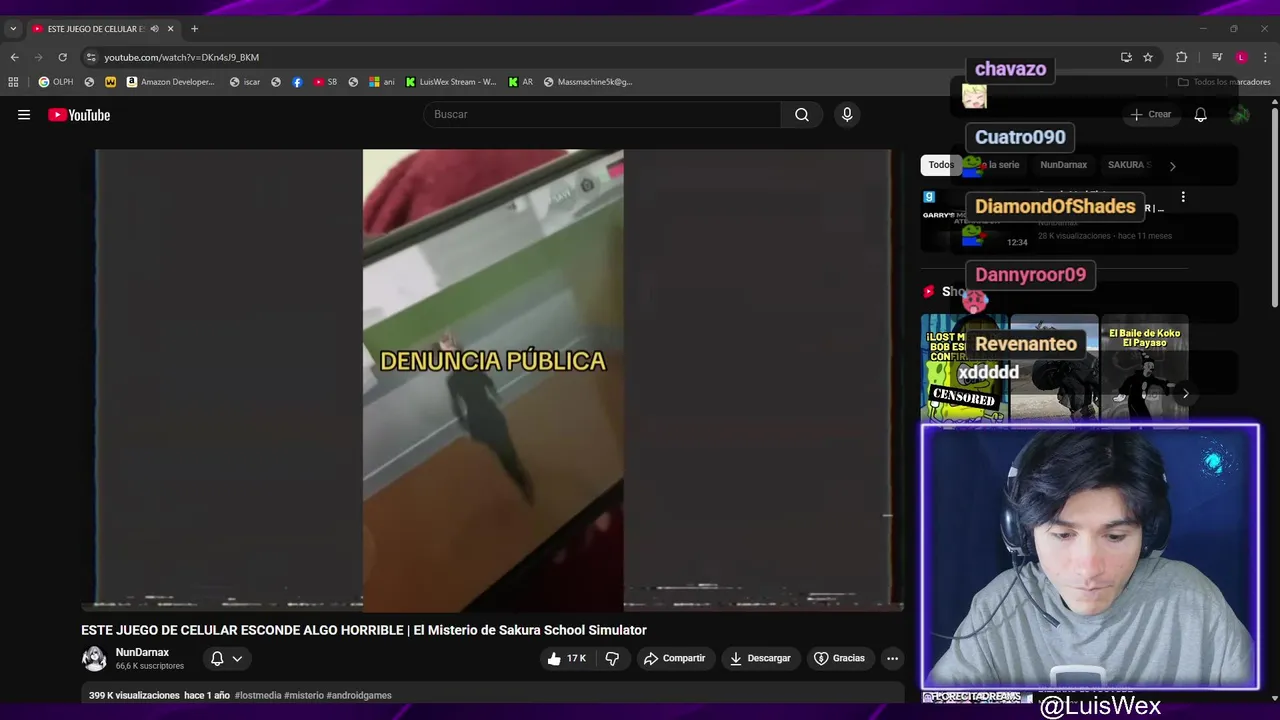Open a new browser tab
The width and height of the screenshot is (1280, 720).
[194, 29]
